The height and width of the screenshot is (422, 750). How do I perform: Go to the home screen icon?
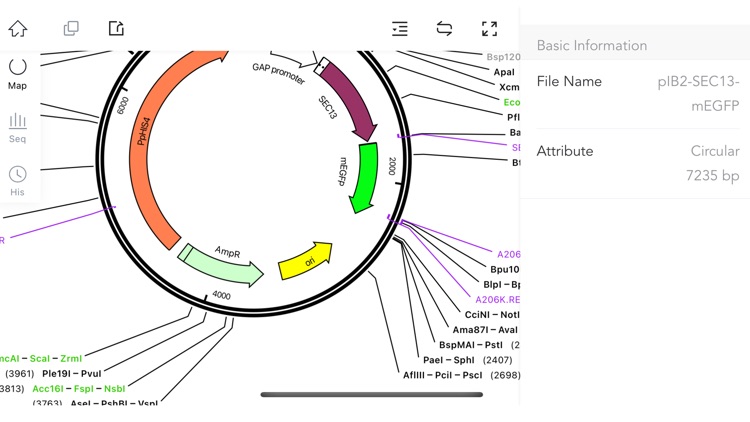[18, 29]
